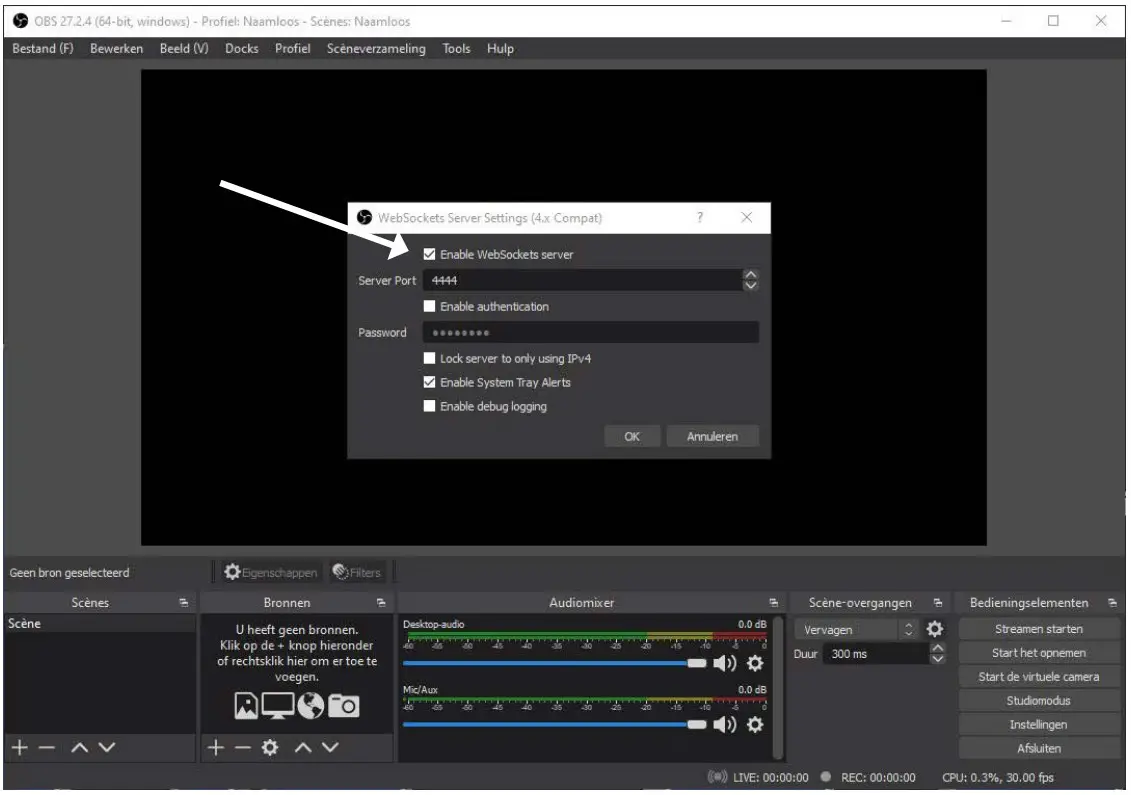
Task: Check Lock server to only using IPv4
Action: [x=429, y=358]
